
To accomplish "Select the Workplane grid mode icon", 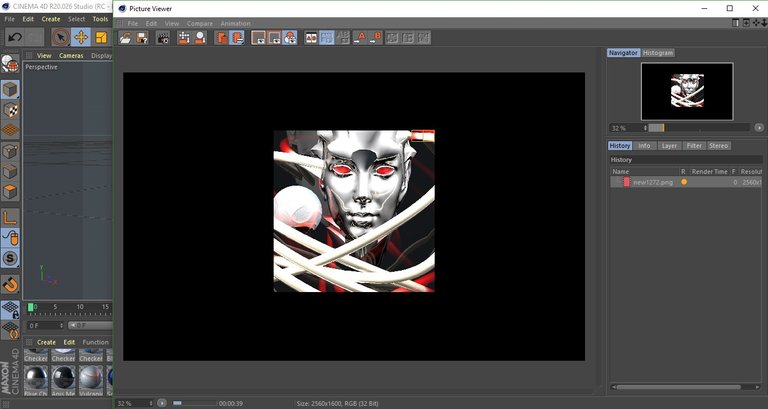I will tap(10, 130).
